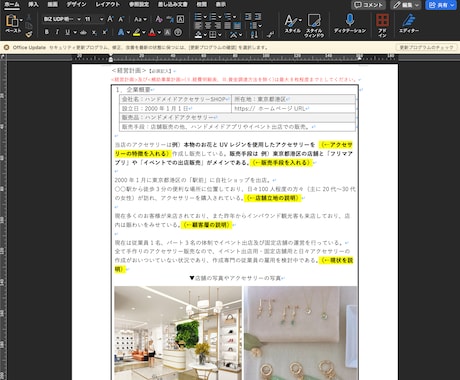Toggle Underline formatting
Image resolution: width=460 pixels, height=380 pixels.
[68, 32]
